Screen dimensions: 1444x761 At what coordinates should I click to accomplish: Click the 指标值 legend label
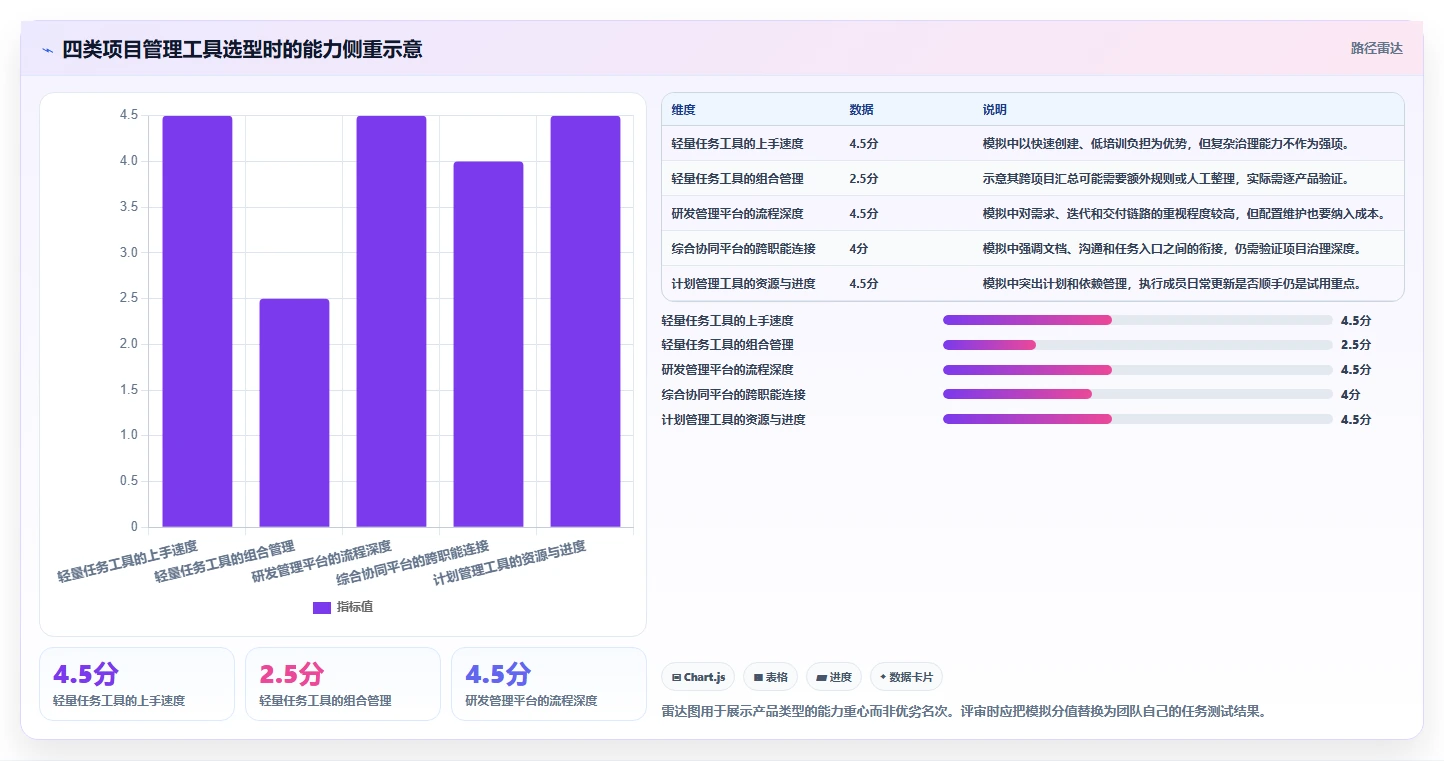(355, 607)
